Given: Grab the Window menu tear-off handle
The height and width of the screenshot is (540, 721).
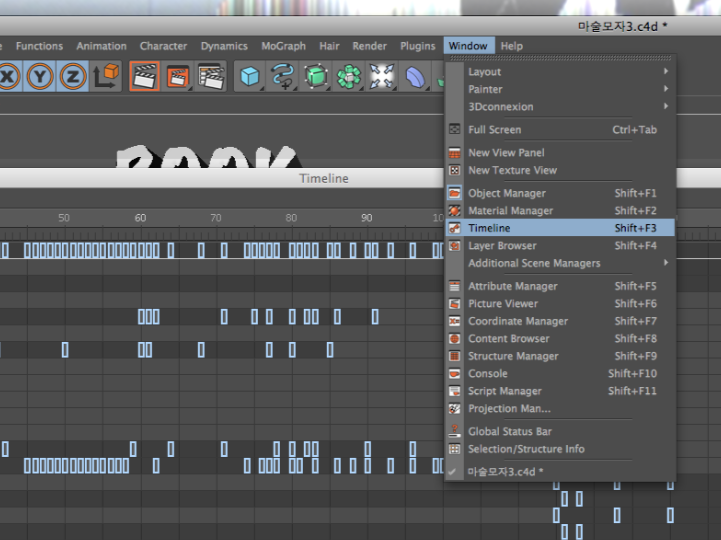Looking at the screenshot, I should pyautogui.click(x=560, y=58).
